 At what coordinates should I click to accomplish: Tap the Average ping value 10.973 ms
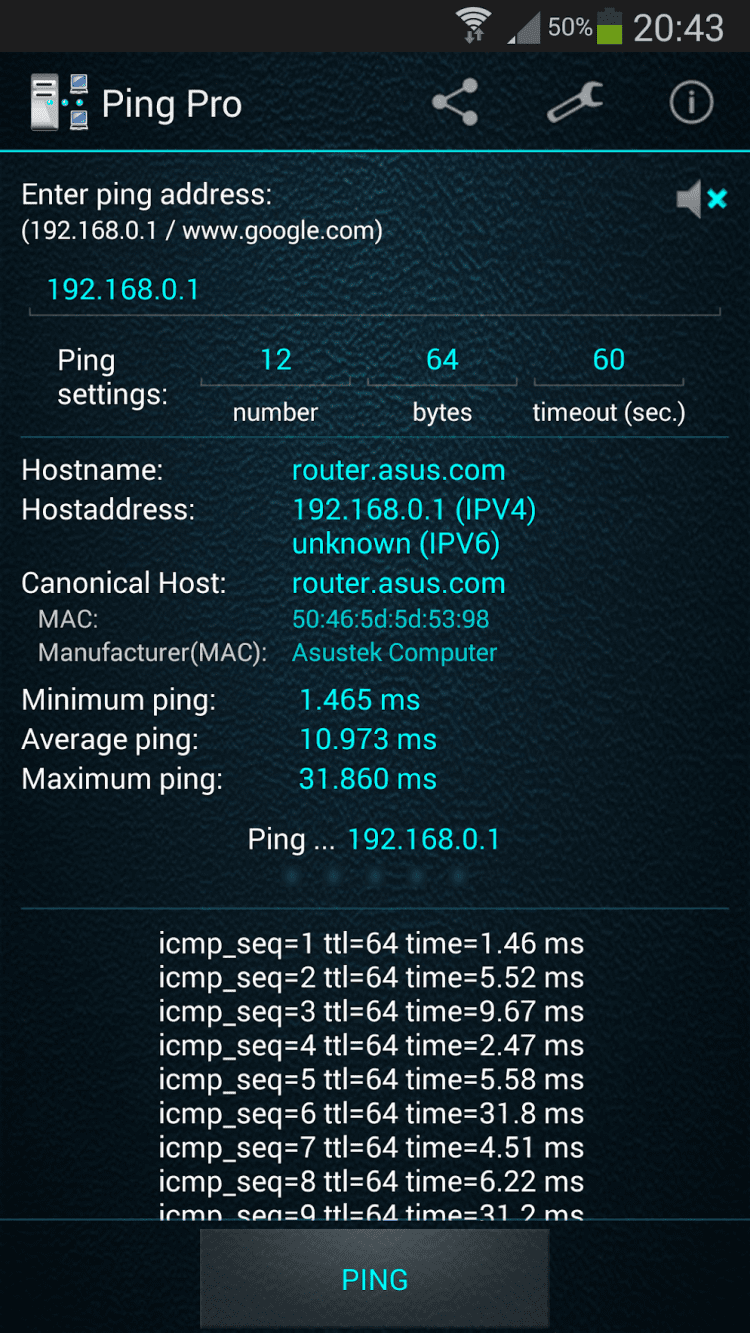tap(368, 740)
